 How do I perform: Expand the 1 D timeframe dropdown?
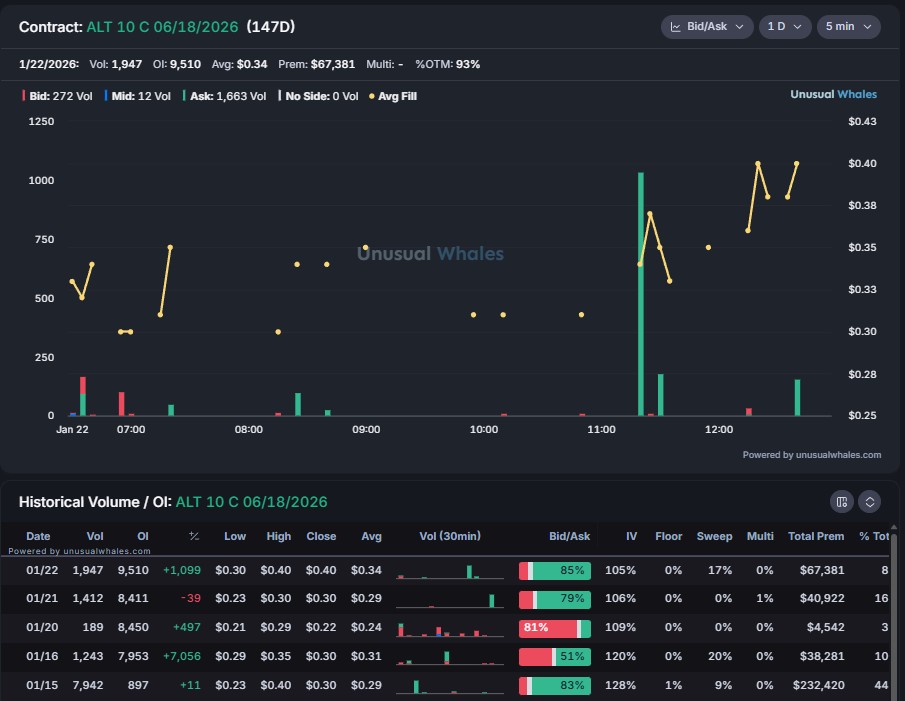(x=785, y=27)
